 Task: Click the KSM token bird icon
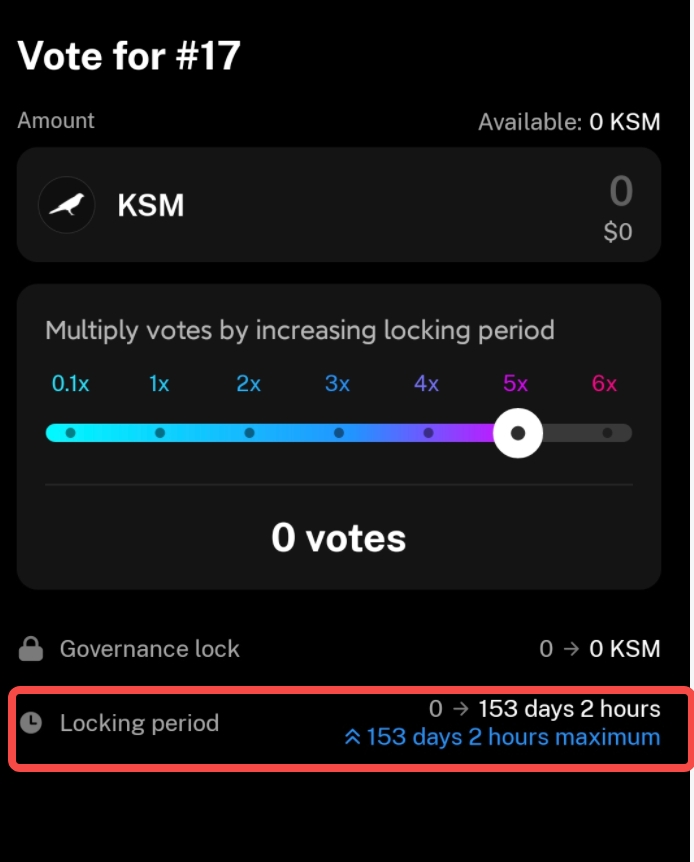66,205
